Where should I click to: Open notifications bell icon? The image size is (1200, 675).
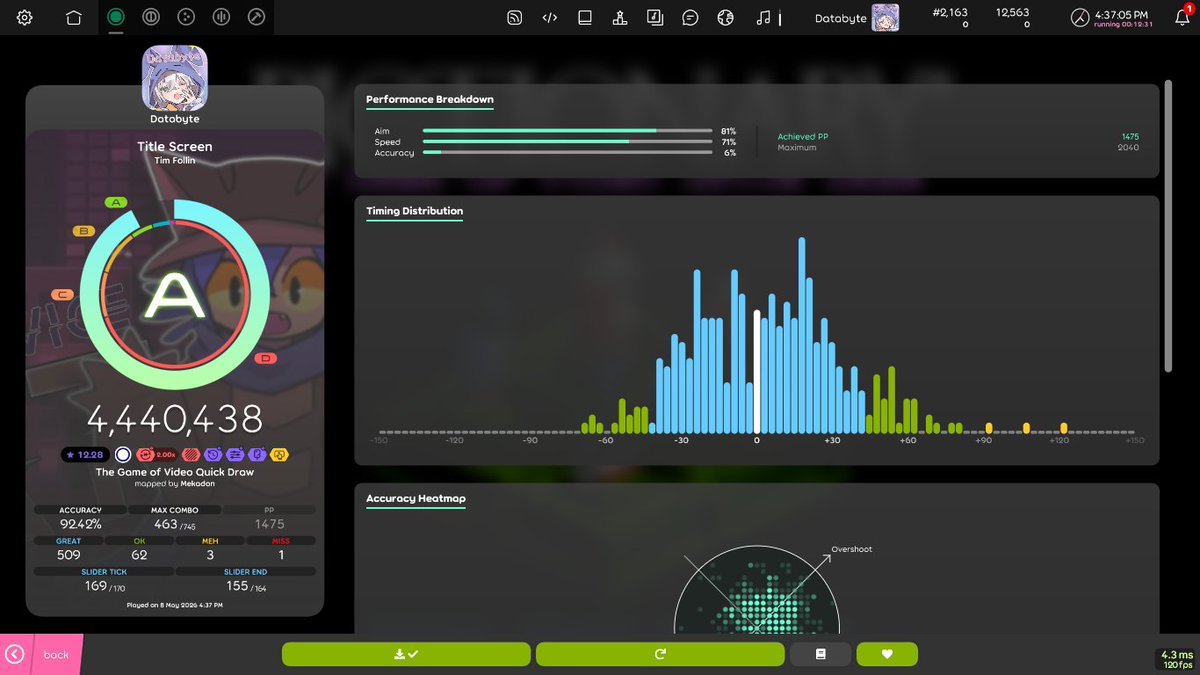click(1182, 17)
